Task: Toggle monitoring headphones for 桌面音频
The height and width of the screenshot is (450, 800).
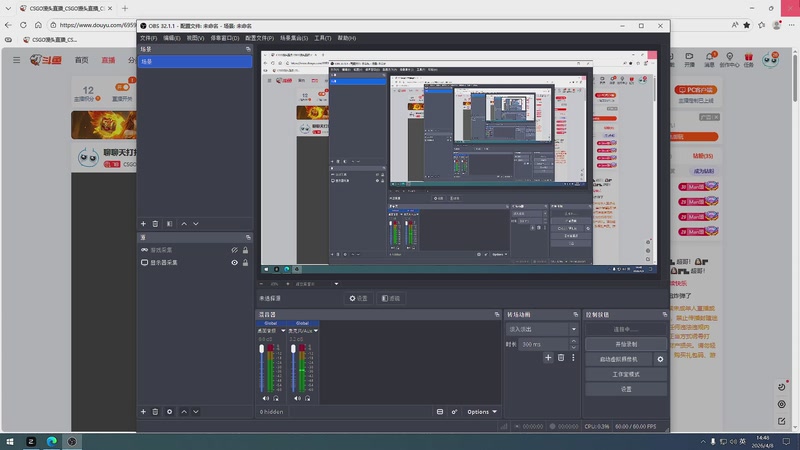Action: tap(276, 398)
